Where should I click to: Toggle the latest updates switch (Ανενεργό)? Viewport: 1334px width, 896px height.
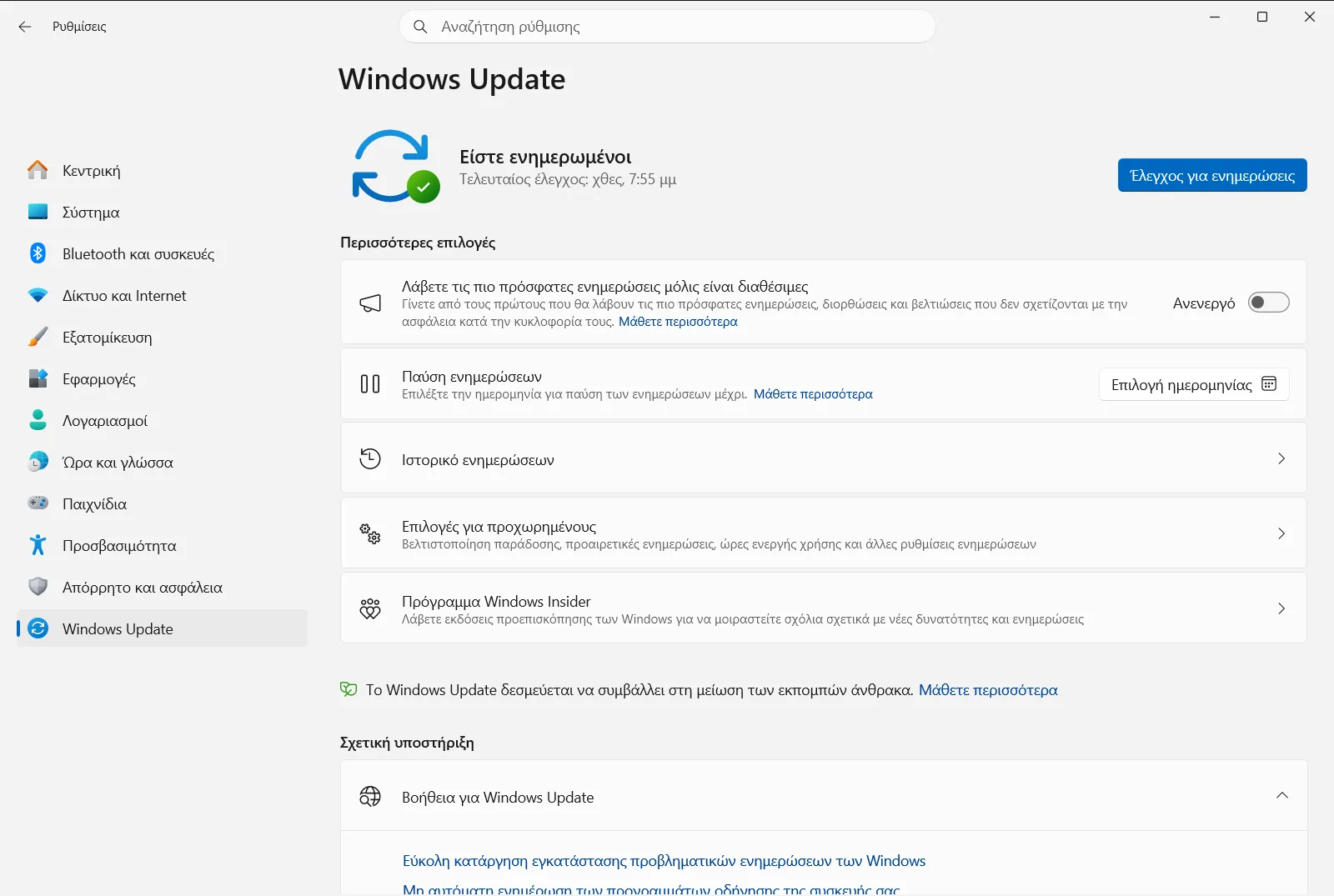point(1268,303)
